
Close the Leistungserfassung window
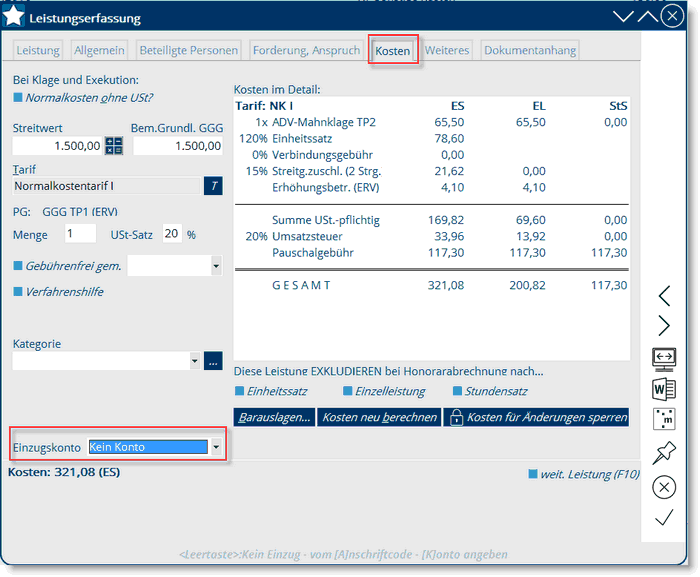pyautogui.click(x=672, y=16)
